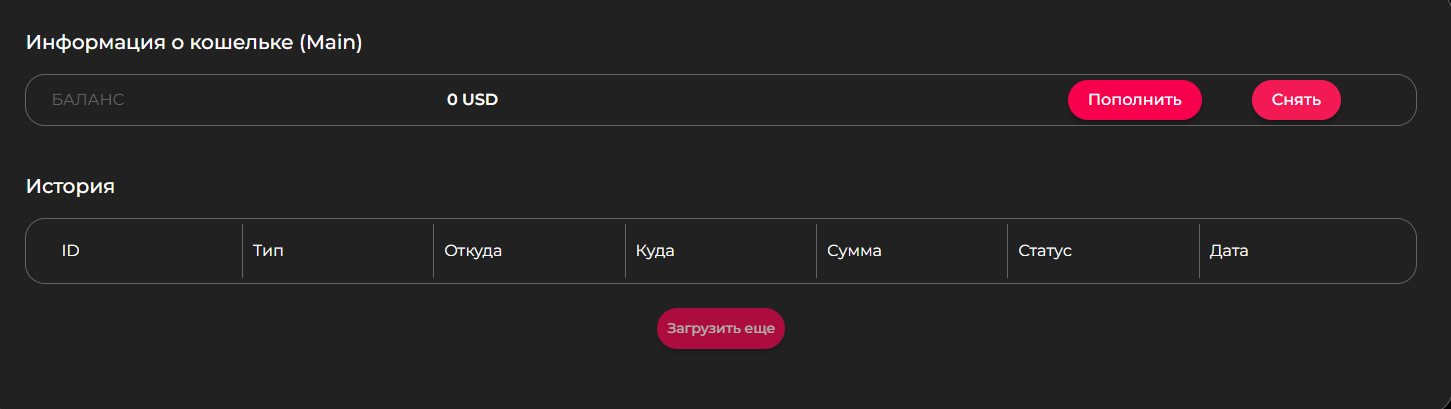Image resolution: width=1451 pixels, height=409 pixels.
Task: Click the Дата column header
Action: tap(1229, 251)
